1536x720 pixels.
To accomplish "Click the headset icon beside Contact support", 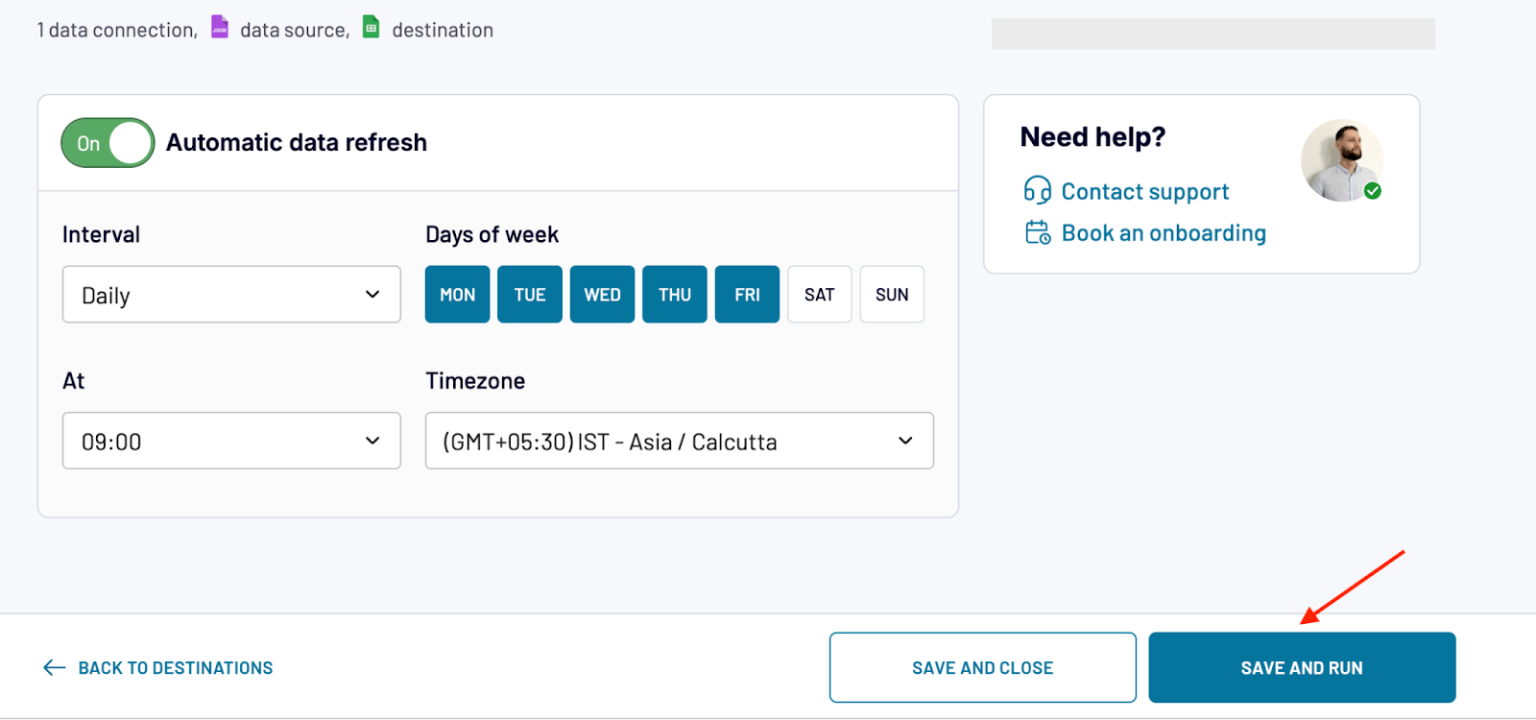I will pyautogui.click(x=1038, y=191).
